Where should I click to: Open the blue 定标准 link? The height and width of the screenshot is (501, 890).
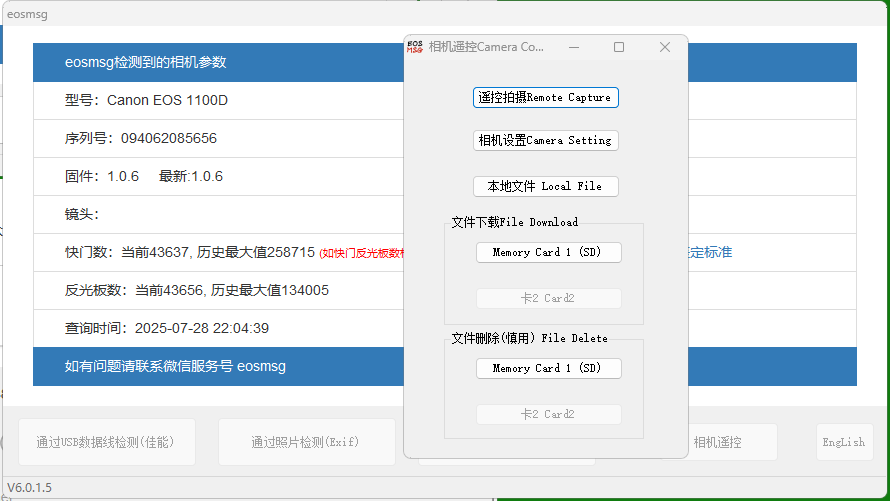tap(710, 252)
